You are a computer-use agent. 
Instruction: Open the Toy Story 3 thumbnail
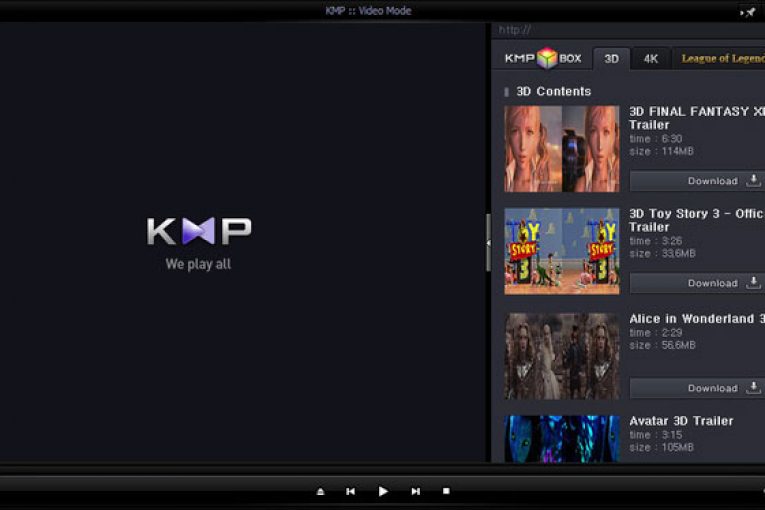(562, 251)
